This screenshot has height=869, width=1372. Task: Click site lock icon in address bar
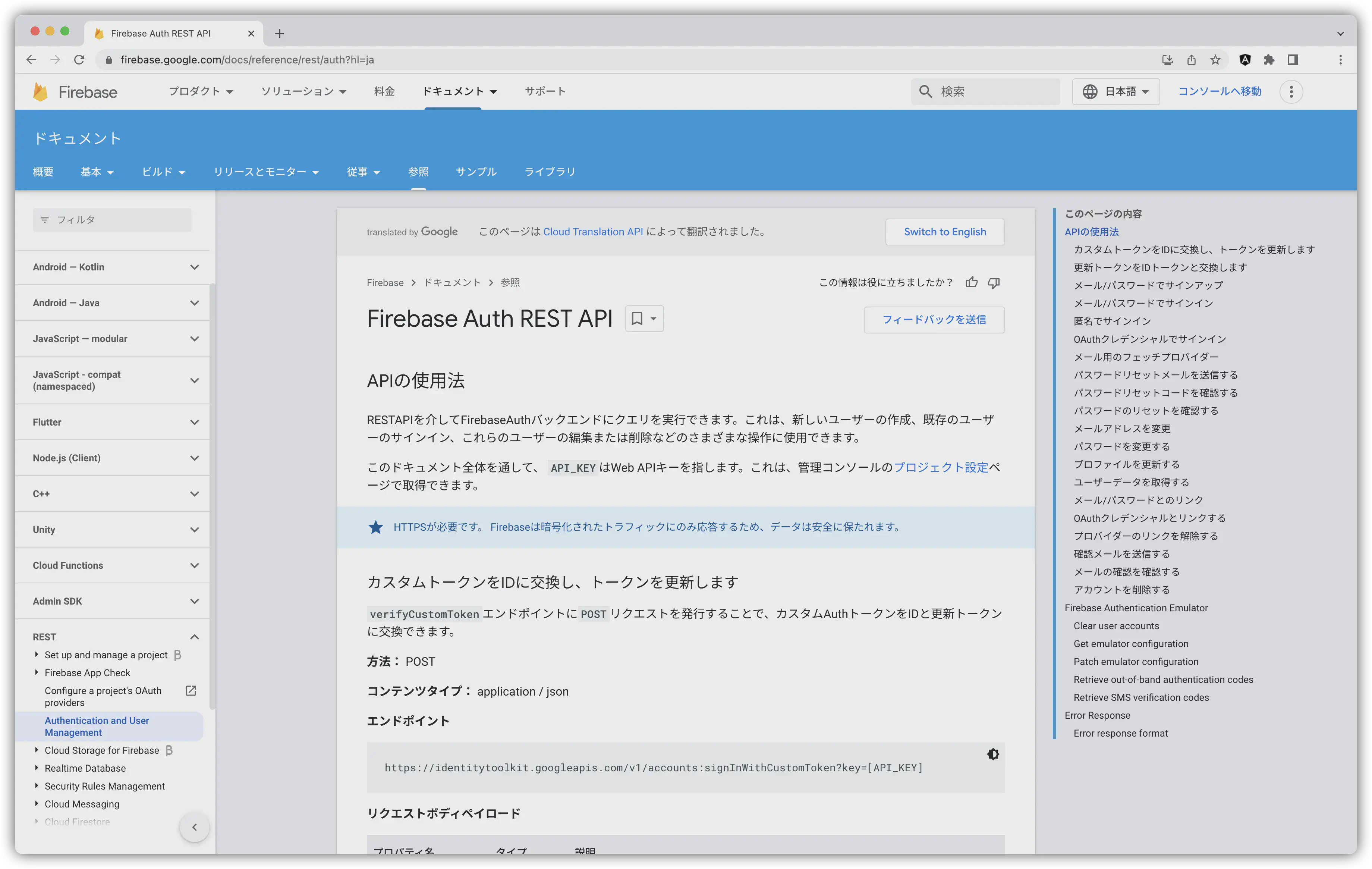109,60
